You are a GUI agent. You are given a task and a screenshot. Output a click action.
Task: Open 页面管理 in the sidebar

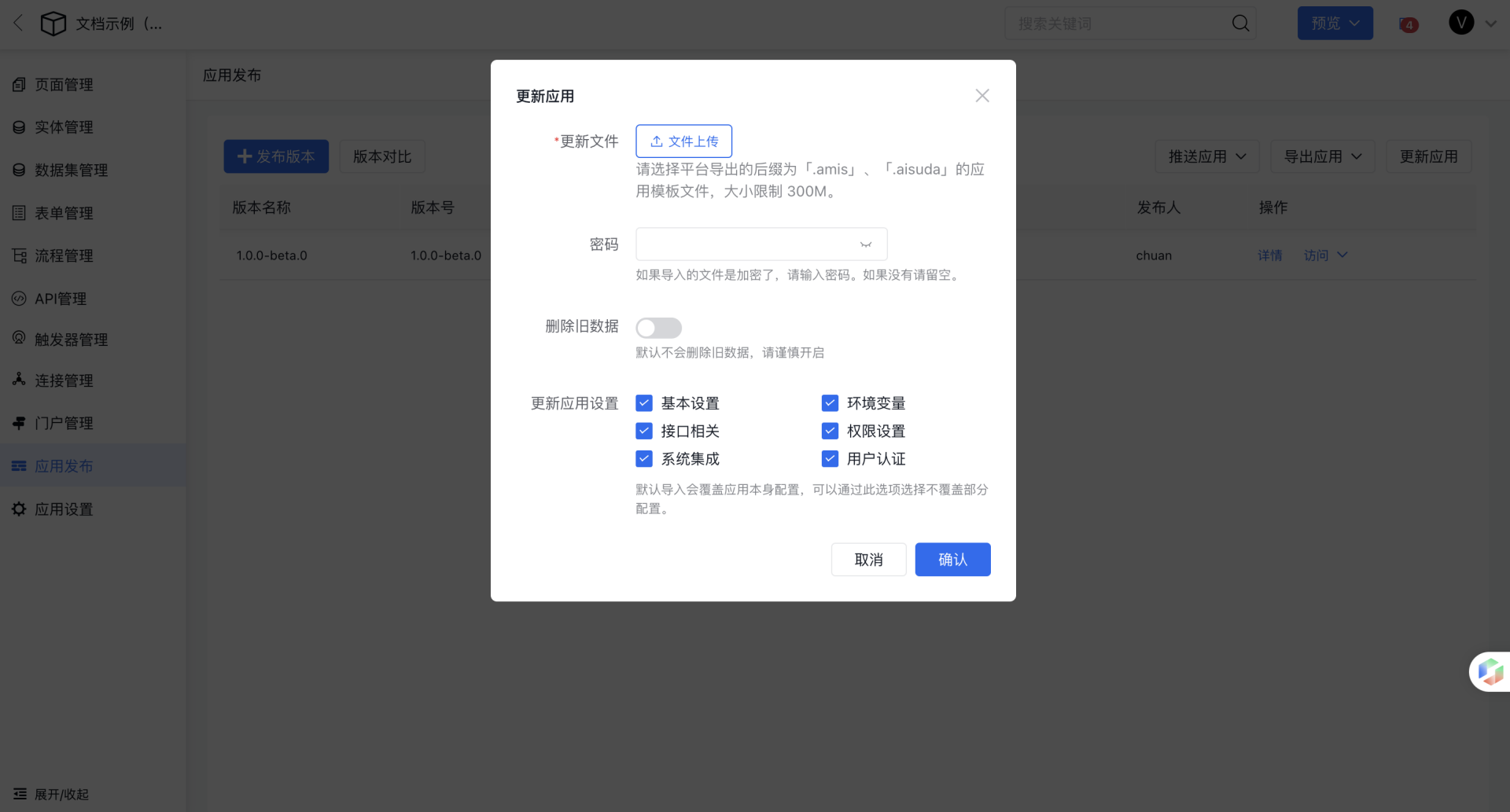64,85
